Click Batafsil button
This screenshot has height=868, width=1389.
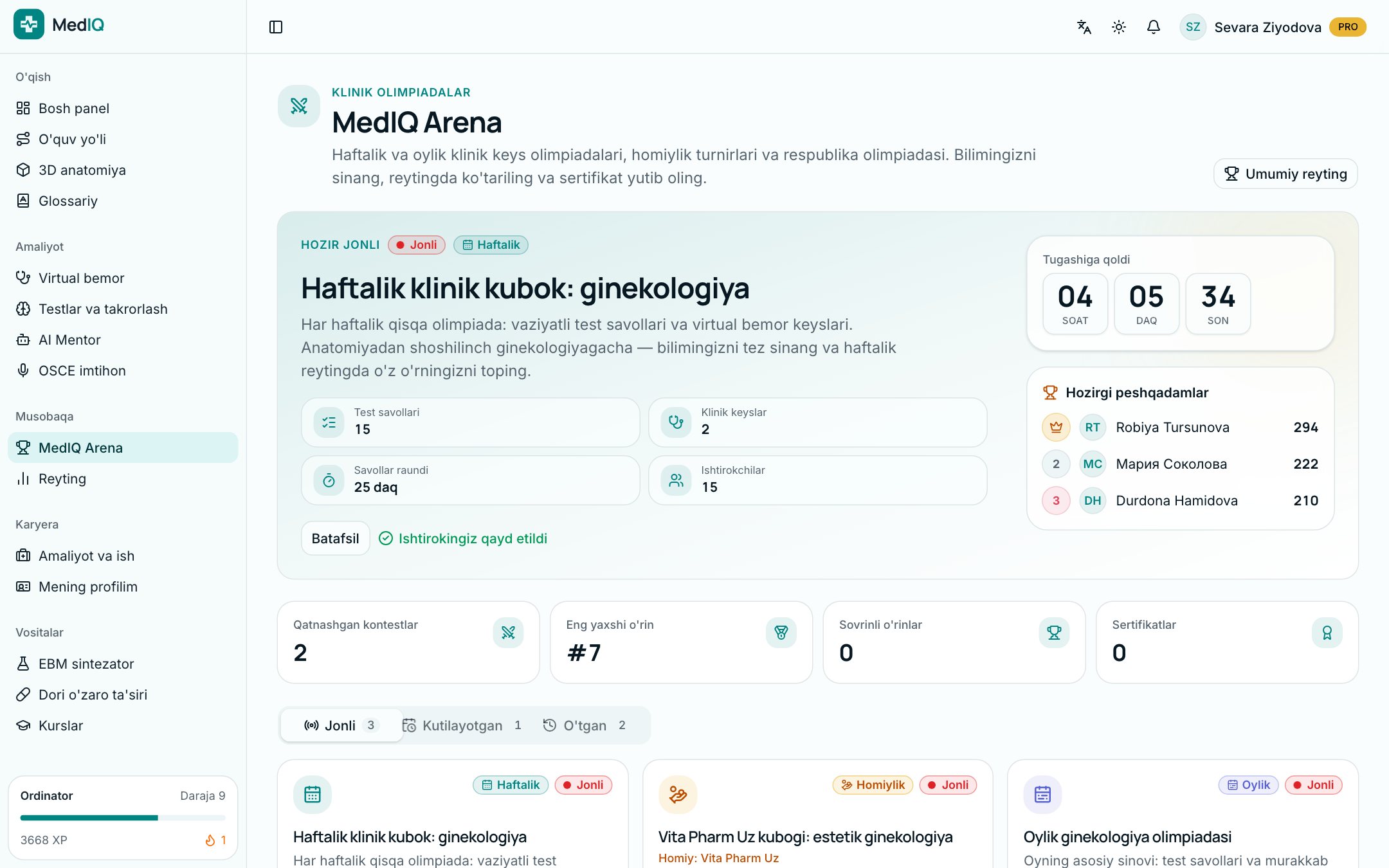point(335,538)
